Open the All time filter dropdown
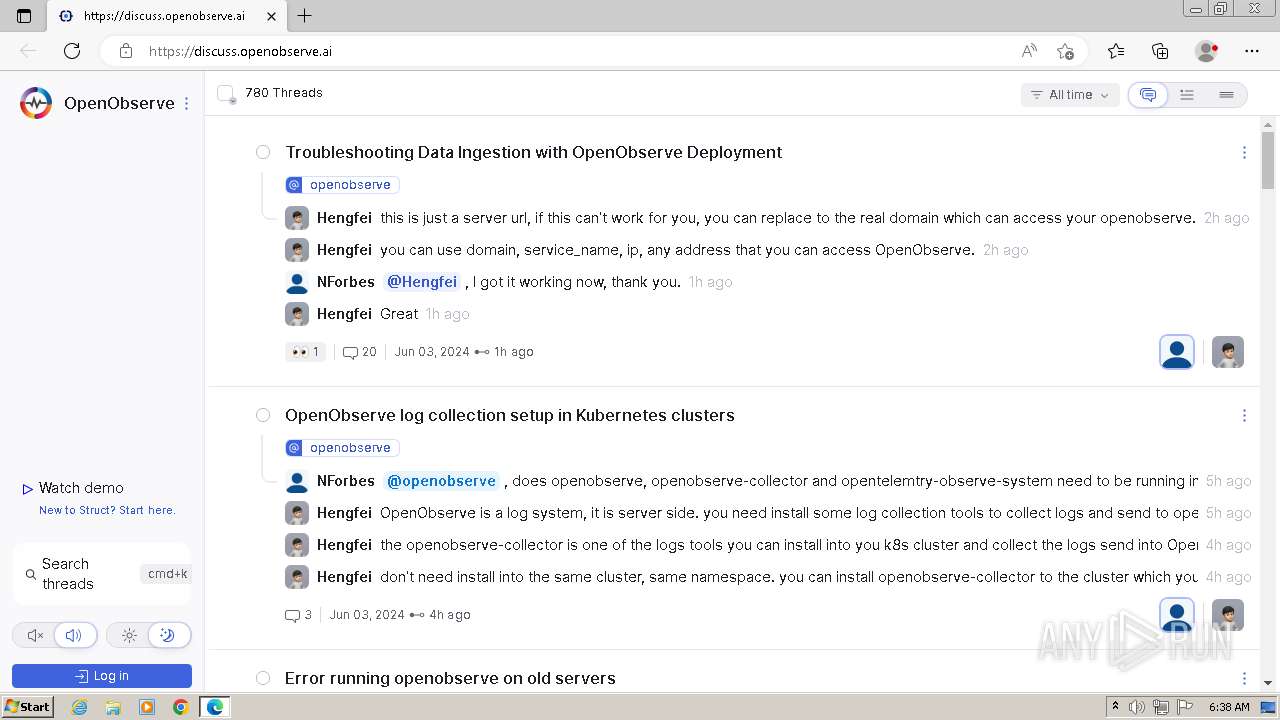The height and width of the screenshot is (720, 1280). coord(1069,95)
